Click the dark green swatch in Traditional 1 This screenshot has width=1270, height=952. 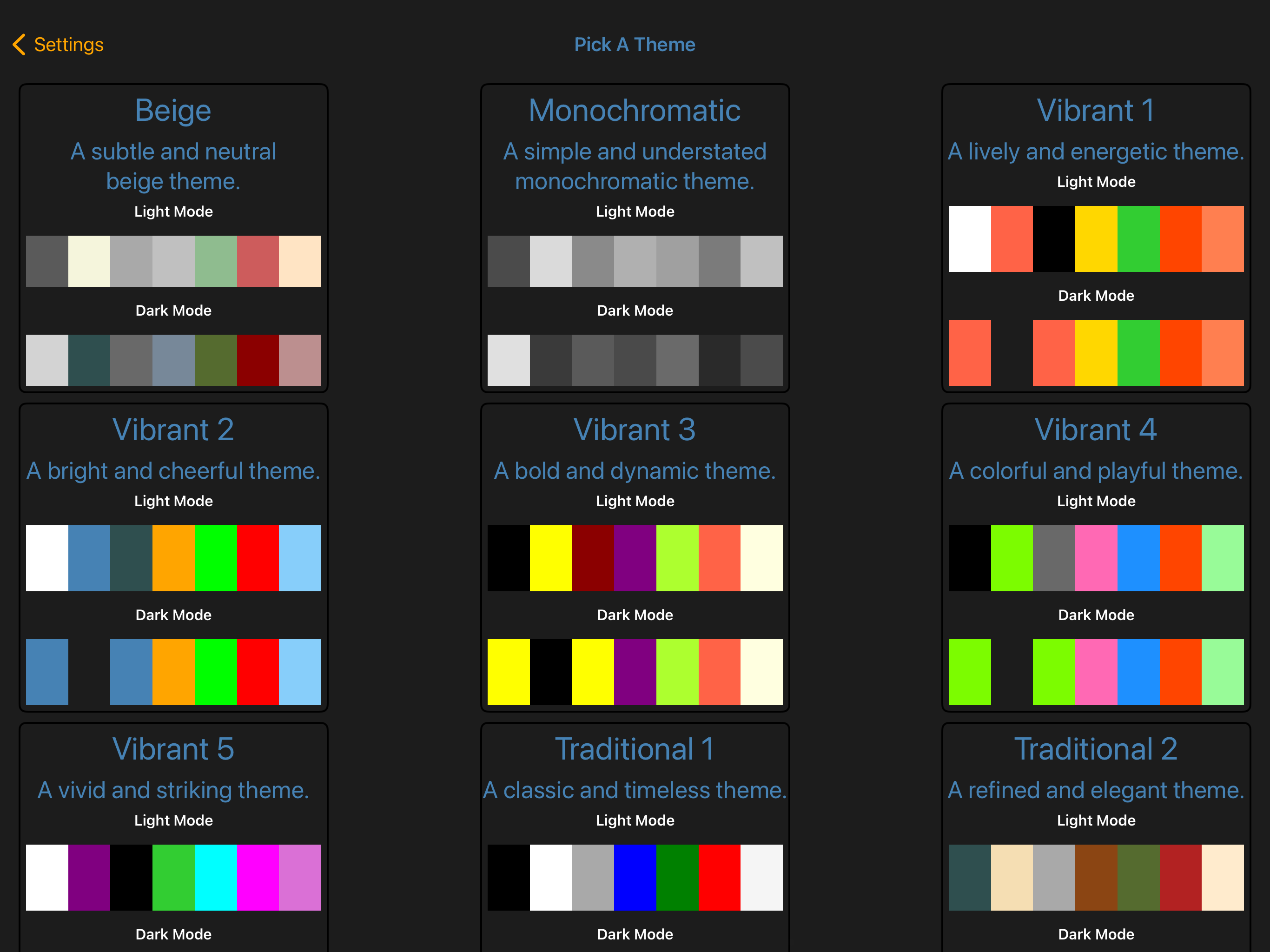pyautogui.click(x=677, y=877)
